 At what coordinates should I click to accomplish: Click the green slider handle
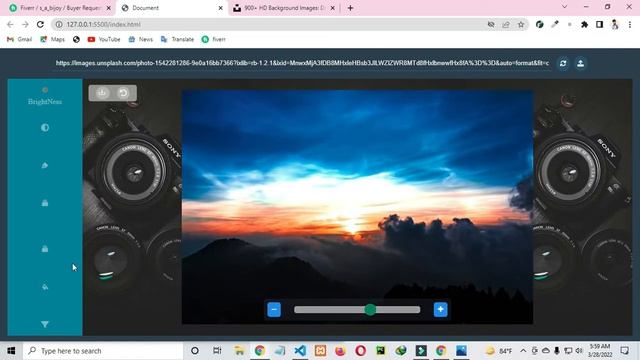coord(370,309)
